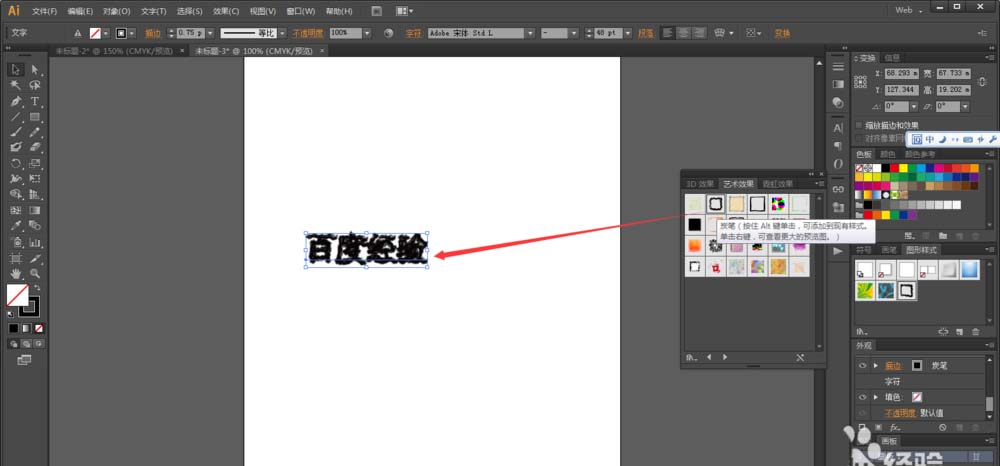Open the font family dropdown
The height and width of the screenshot is (466, 1000).
[529, 33]
